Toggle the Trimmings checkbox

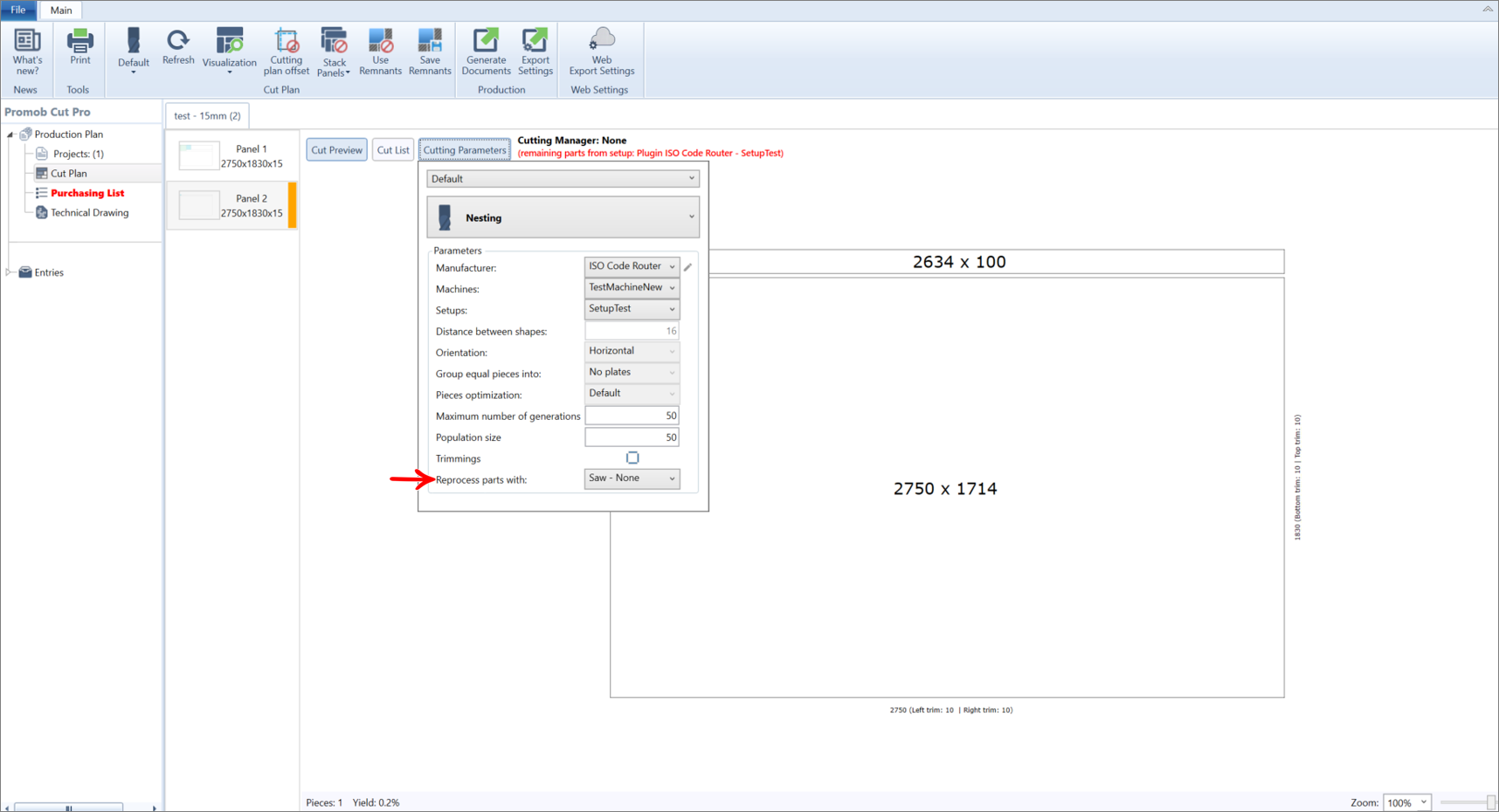pyautogui.click(x=632, y=458)
